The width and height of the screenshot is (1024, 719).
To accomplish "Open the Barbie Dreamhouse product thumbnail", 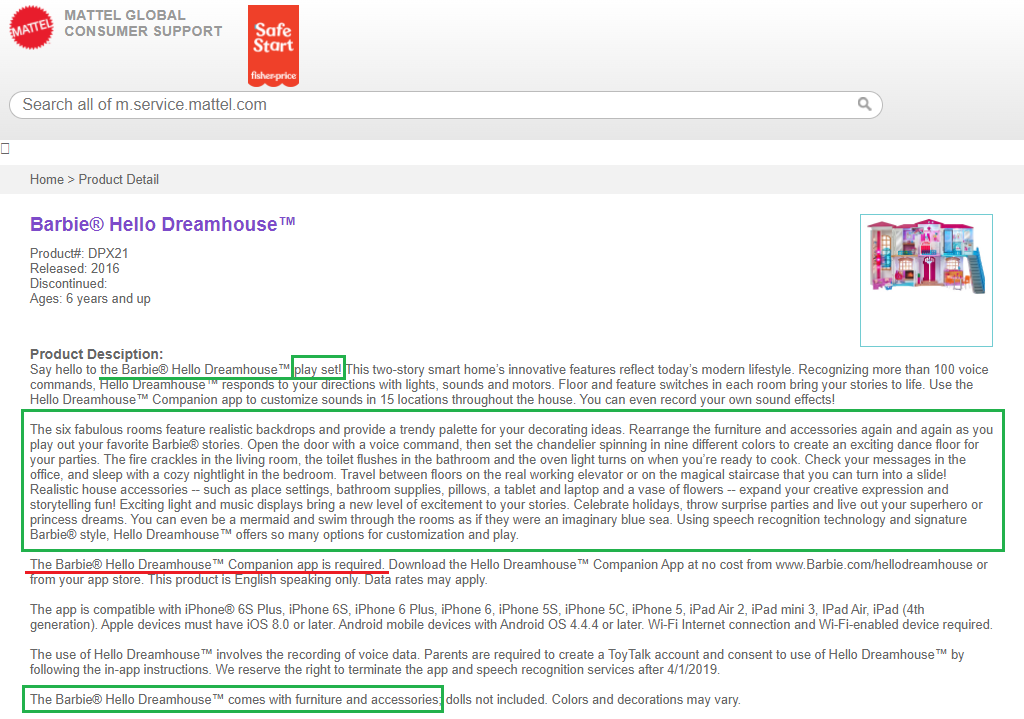I will click(x=926, y=280).
